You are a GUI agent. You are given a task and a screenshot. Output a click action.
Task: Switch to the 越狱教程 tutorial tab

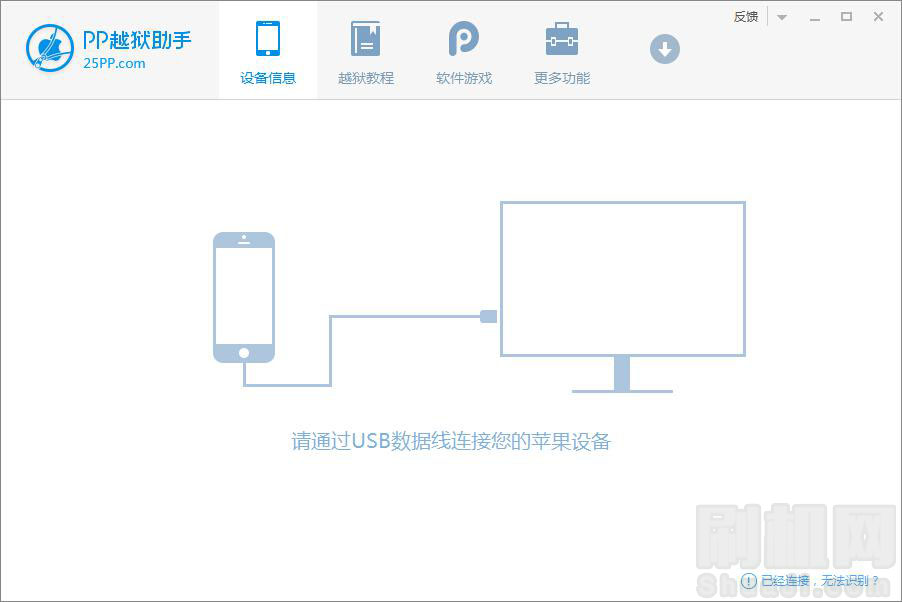pos(366,51)
